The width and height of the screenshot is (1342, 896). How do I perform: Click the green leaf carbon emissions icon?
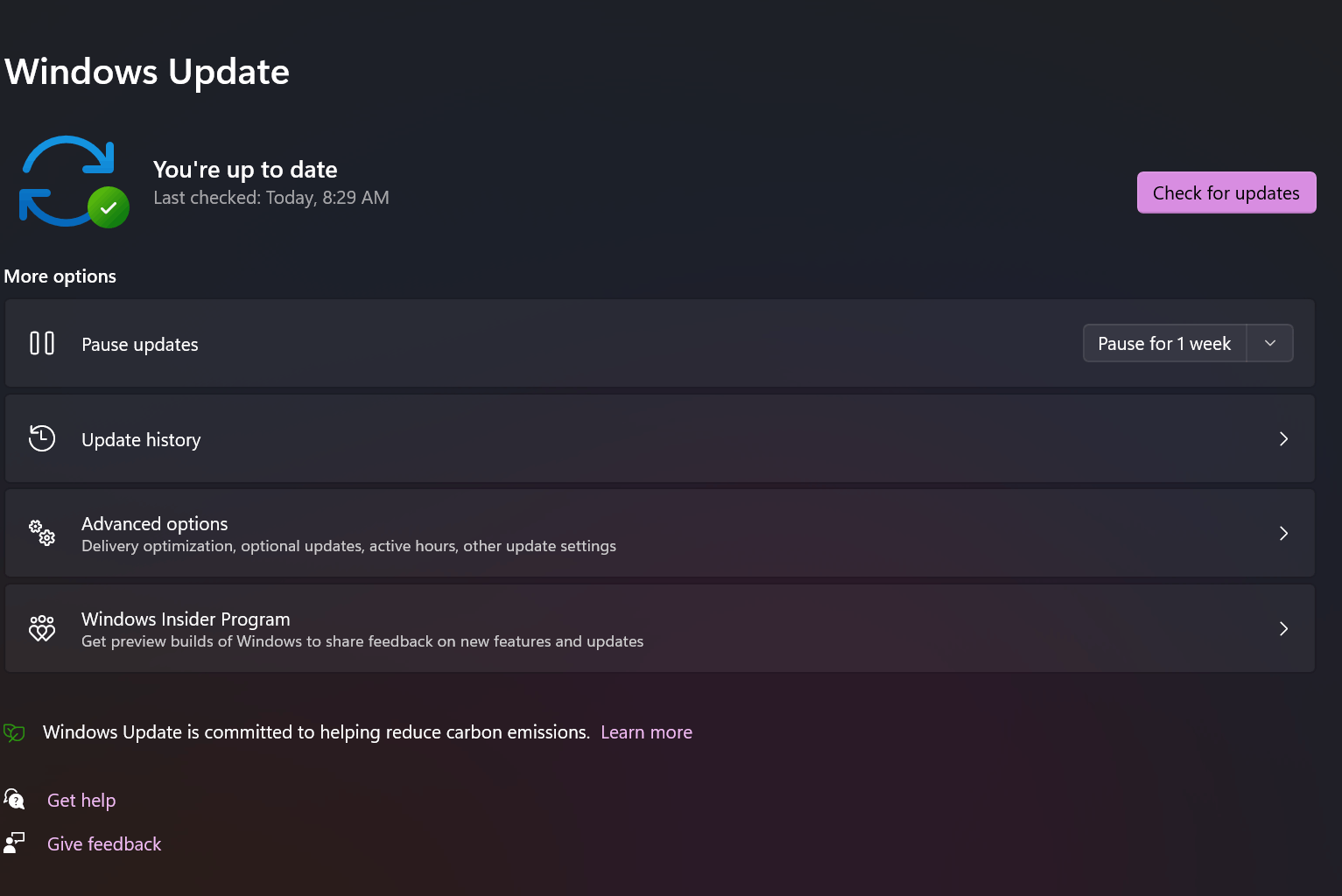[x=14, y=732]
